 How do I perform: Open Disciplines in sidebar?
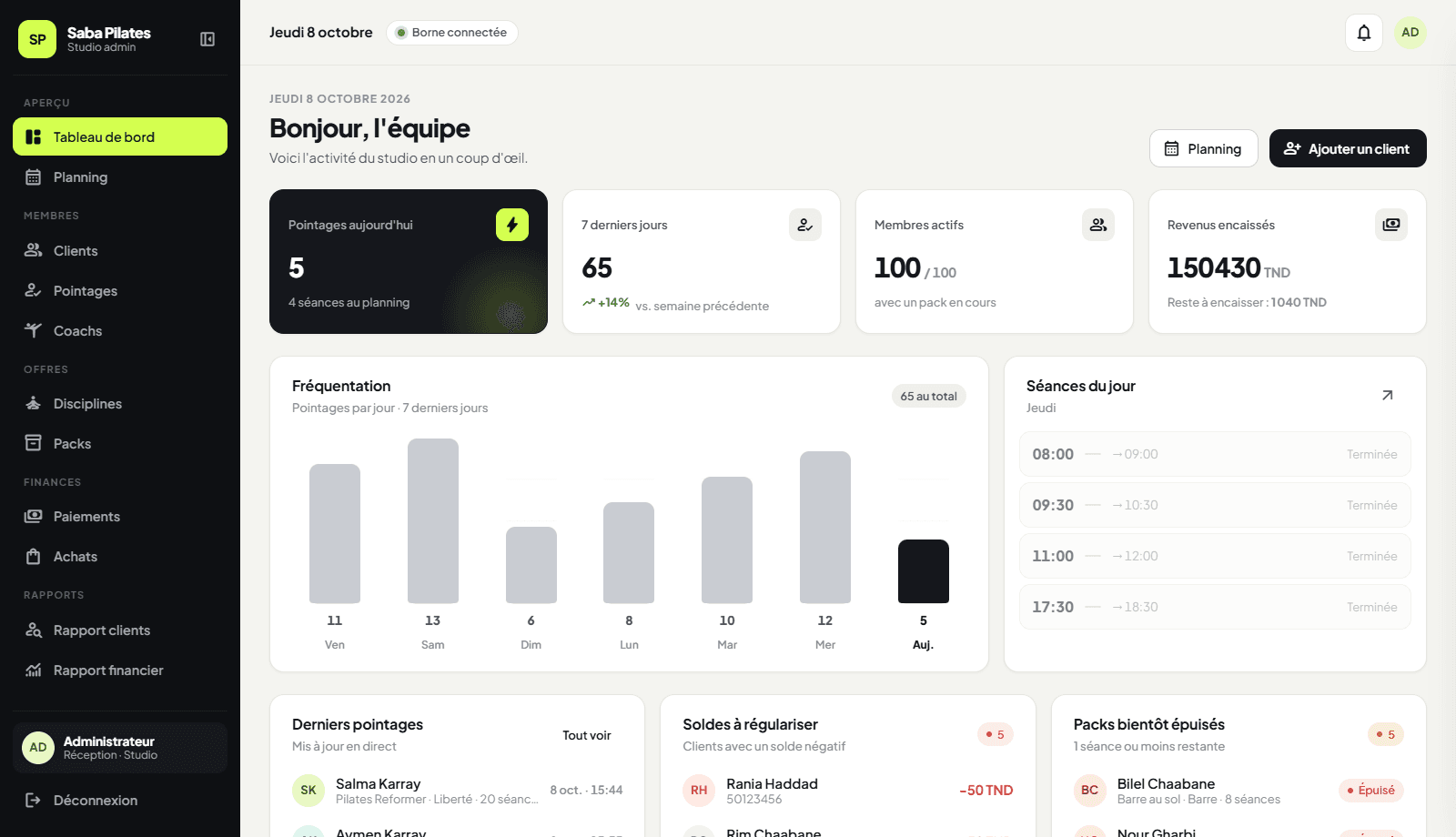click(x=120, y=404)
